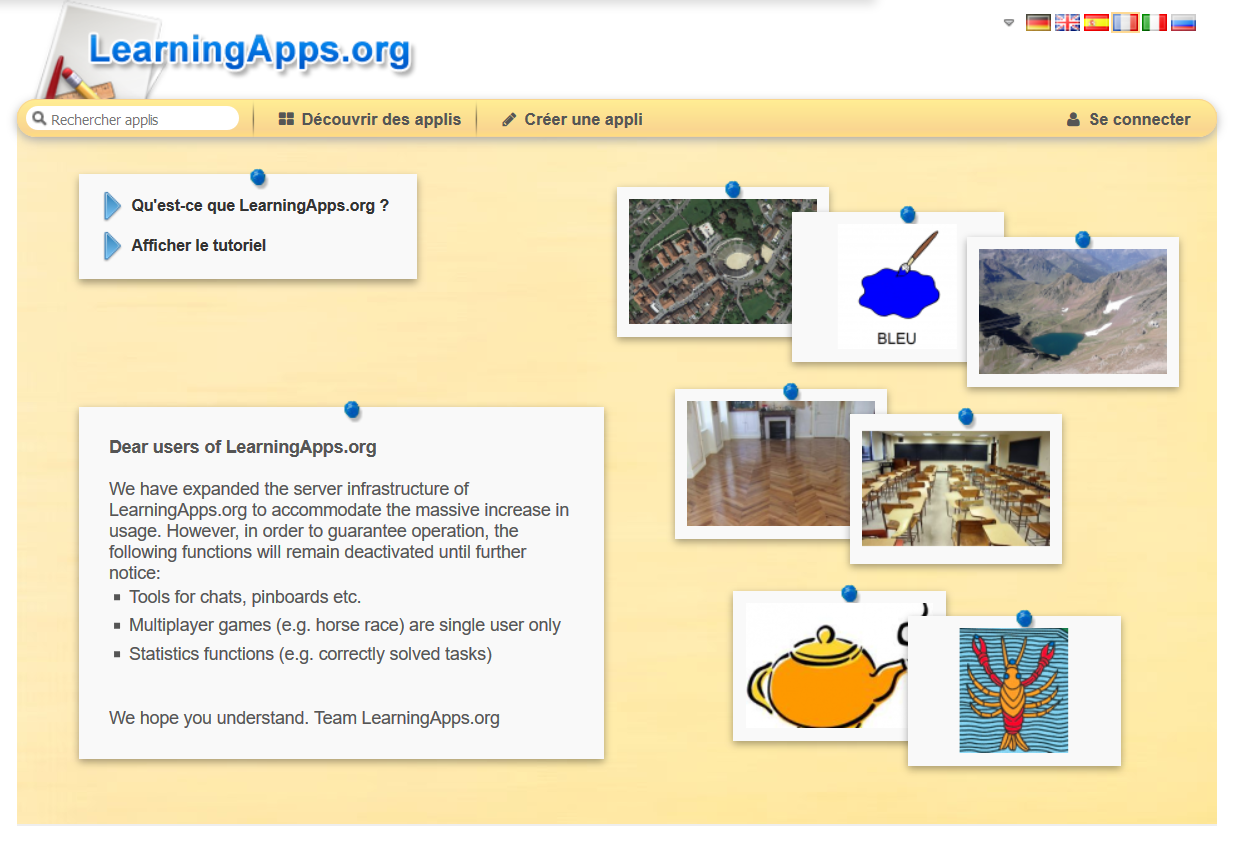Click the "Statistics functions" bullet line

coord(310,654)
